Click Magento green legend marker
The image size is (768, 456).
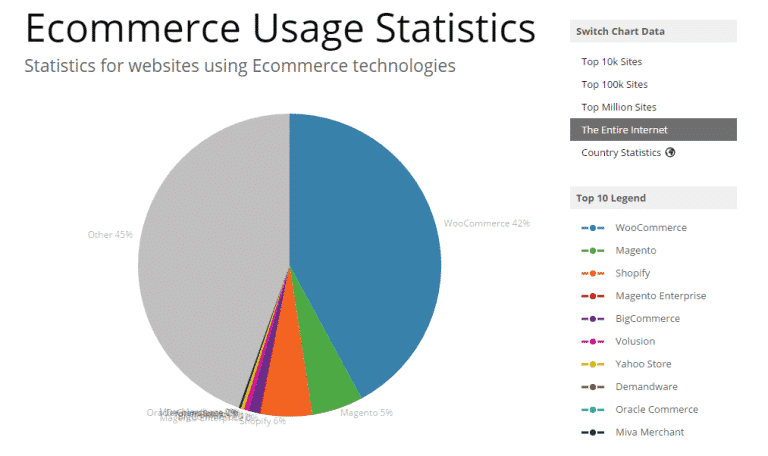click(593, 250)
